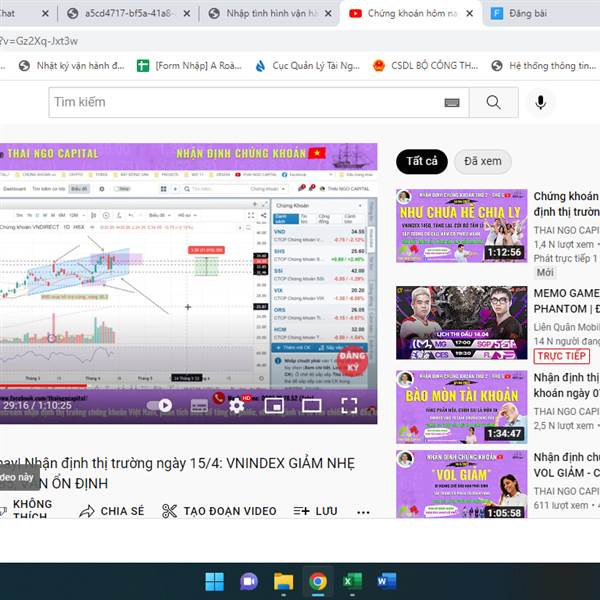Viewport: 600px width, 600px height.
Task: Click the Liên Quân Mobile channel name
Action: 567,327
